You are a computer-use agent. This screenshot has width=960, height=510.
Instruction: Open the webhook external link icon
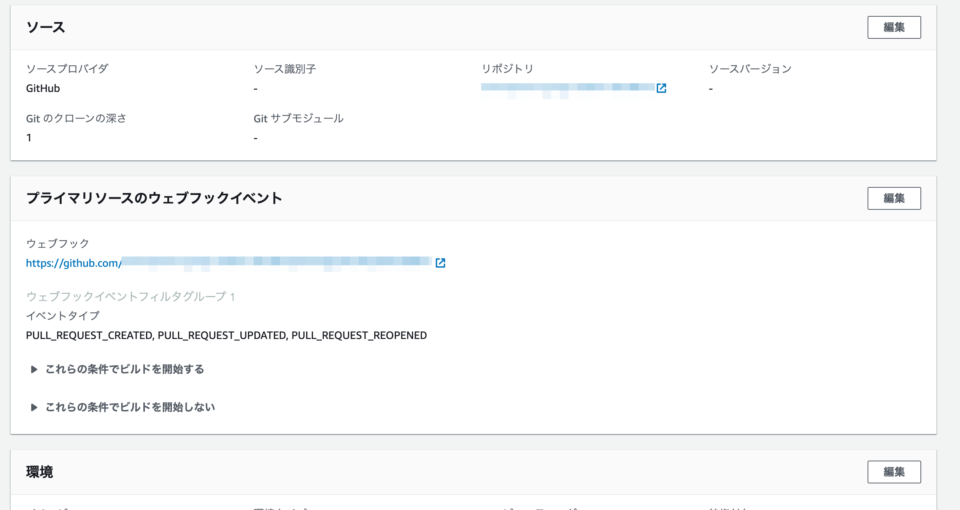(440, 263)
